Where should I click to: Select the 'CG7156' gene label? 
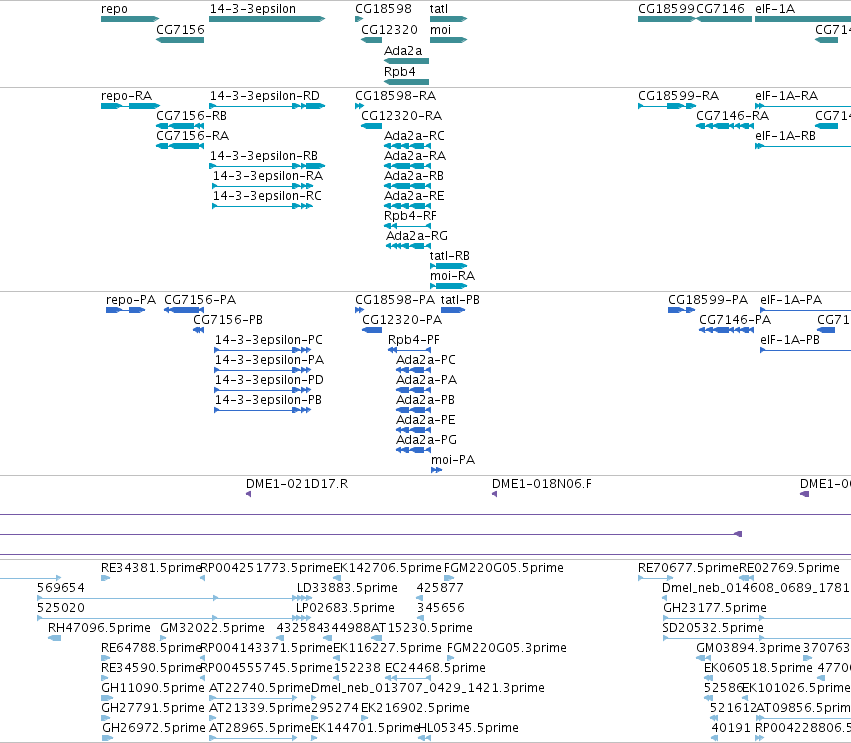pyautogui.click(x=180, y=30)
